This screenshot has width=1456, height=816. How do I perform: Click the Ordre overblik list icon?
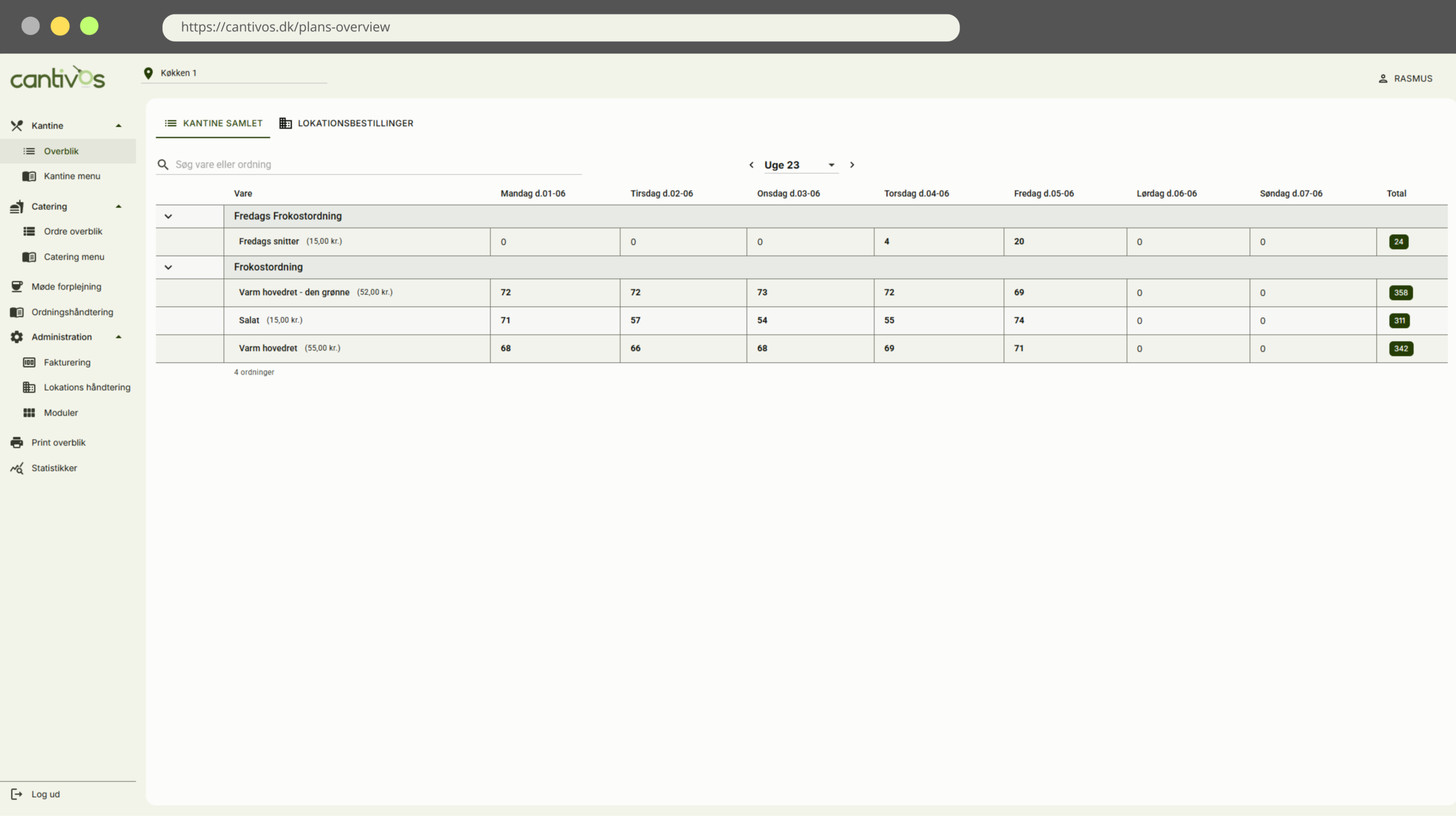coord(29,232)
